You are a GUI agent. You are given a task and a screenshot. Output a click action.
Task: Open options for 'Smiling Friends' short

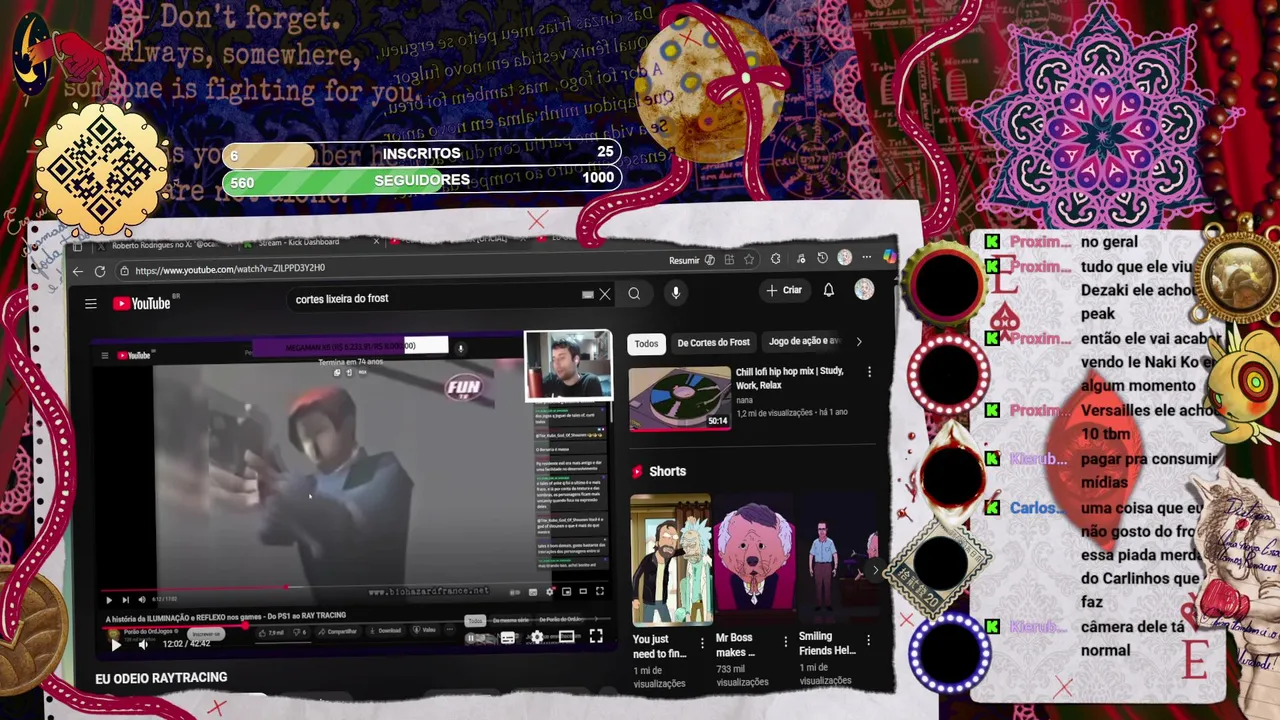click(x=868, y=640)
